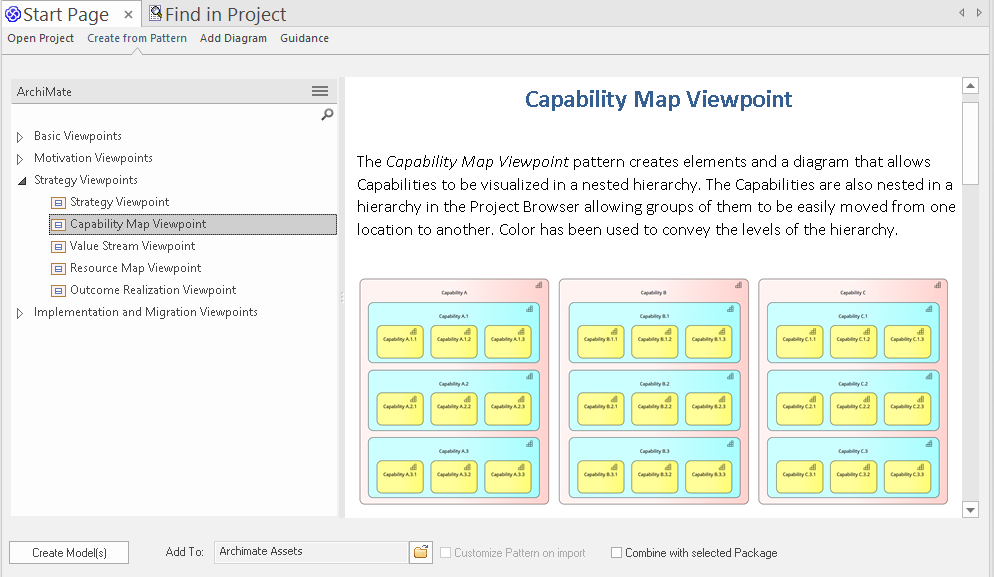Enable Combine with selected Package checkbox
The height and width of the screenshot is (577, 994).
point(616,553)
